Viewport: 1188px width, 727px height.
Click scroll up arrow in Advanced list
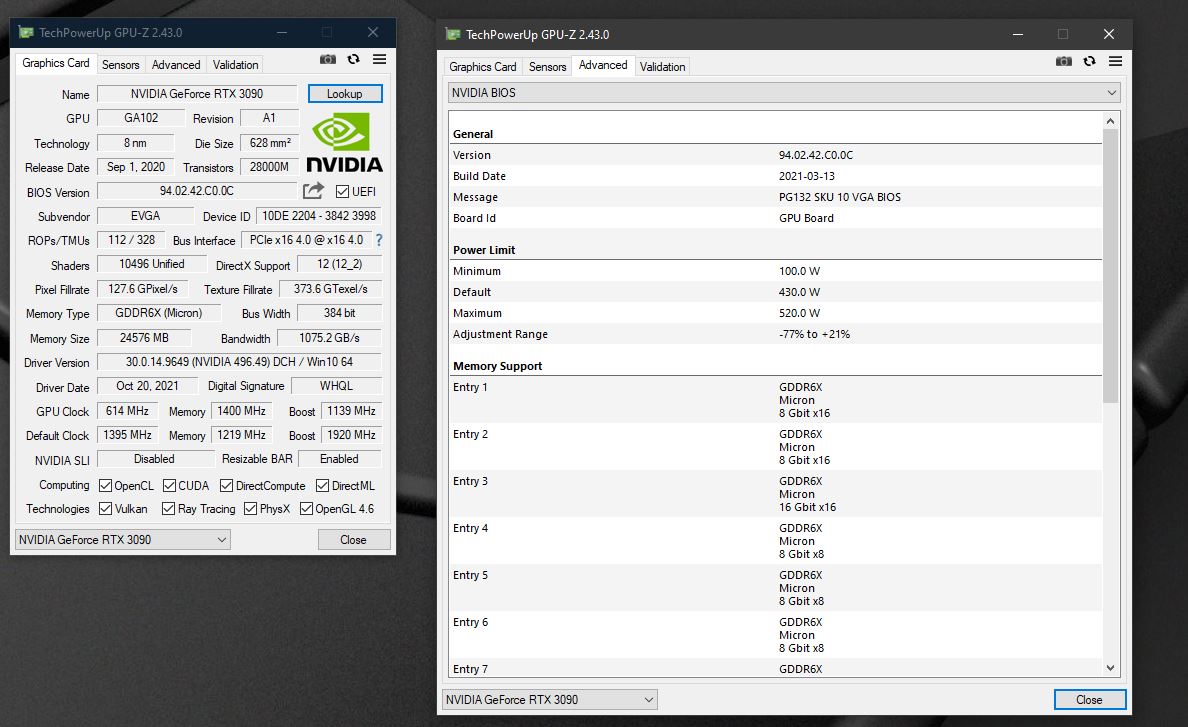(1110, 121)
